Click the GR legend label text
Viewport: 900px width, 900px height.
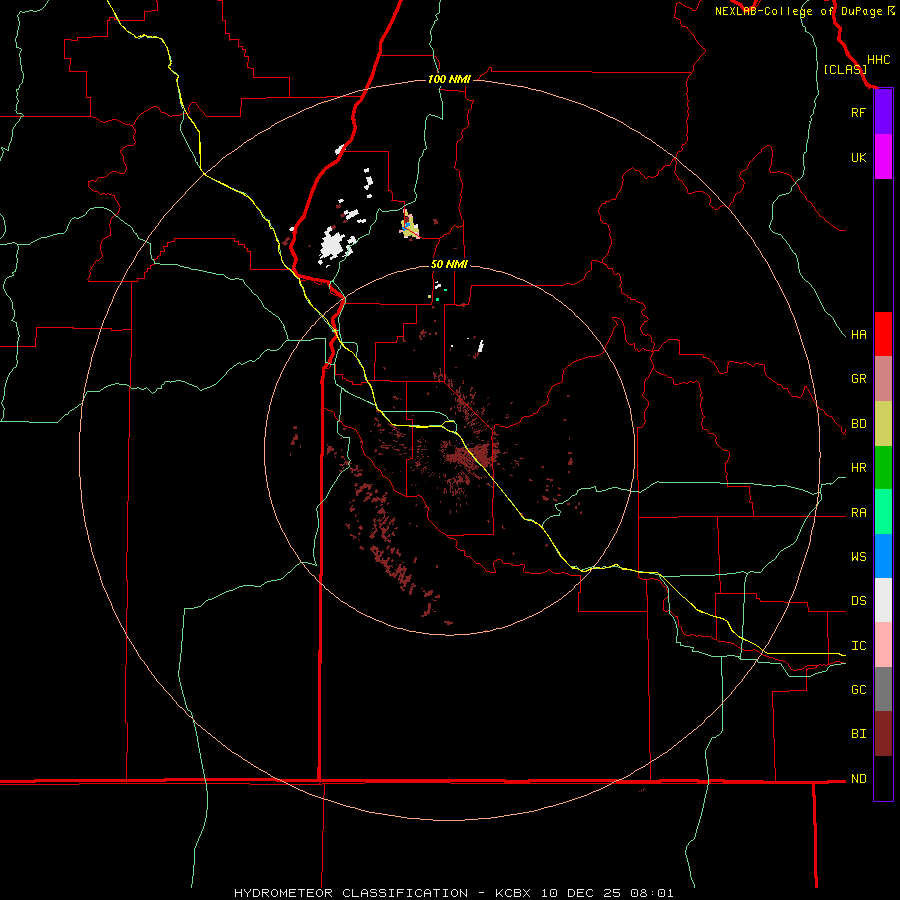[x=858, y=379]
